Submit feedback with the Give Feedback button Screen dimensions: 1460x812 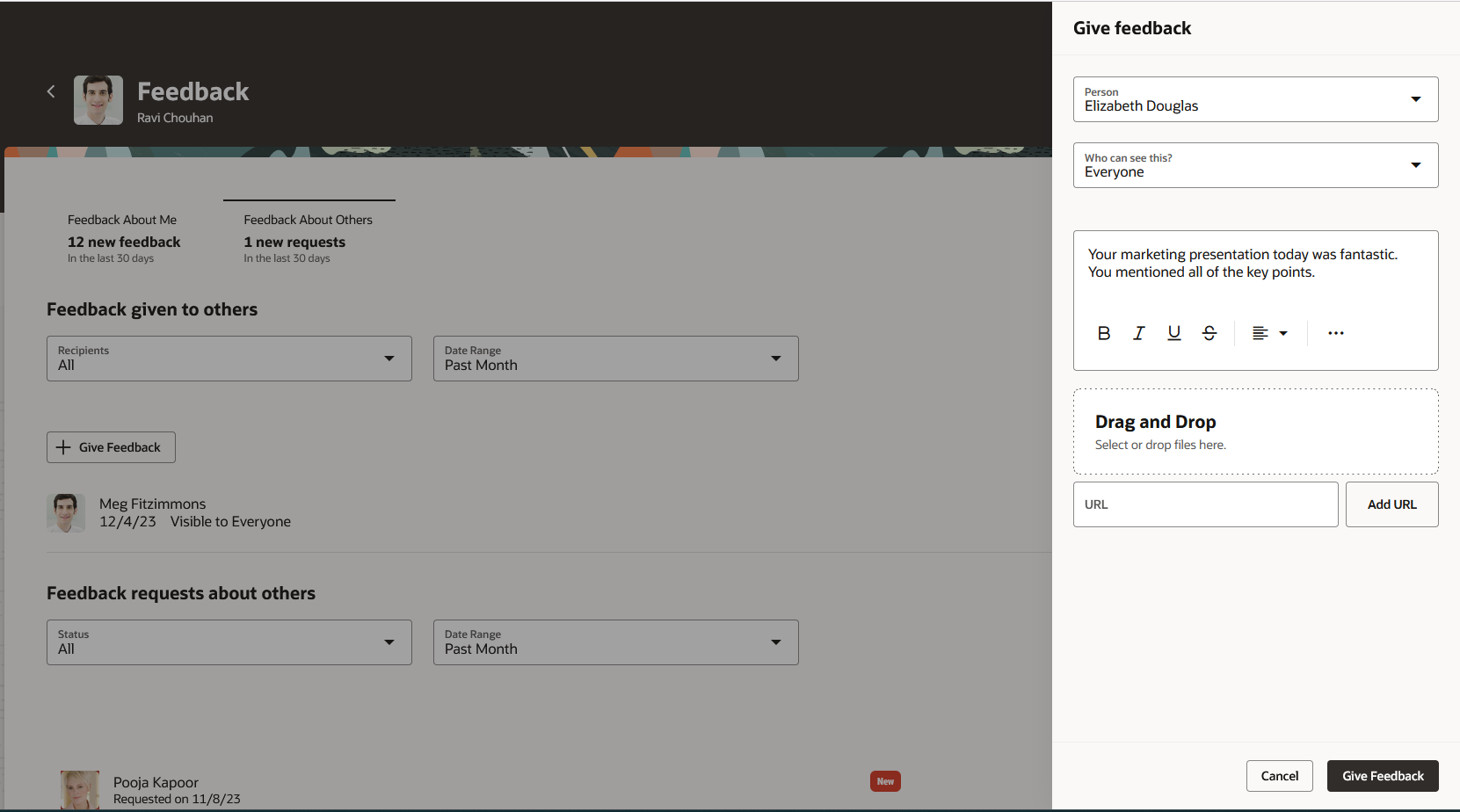(1383, 775)
